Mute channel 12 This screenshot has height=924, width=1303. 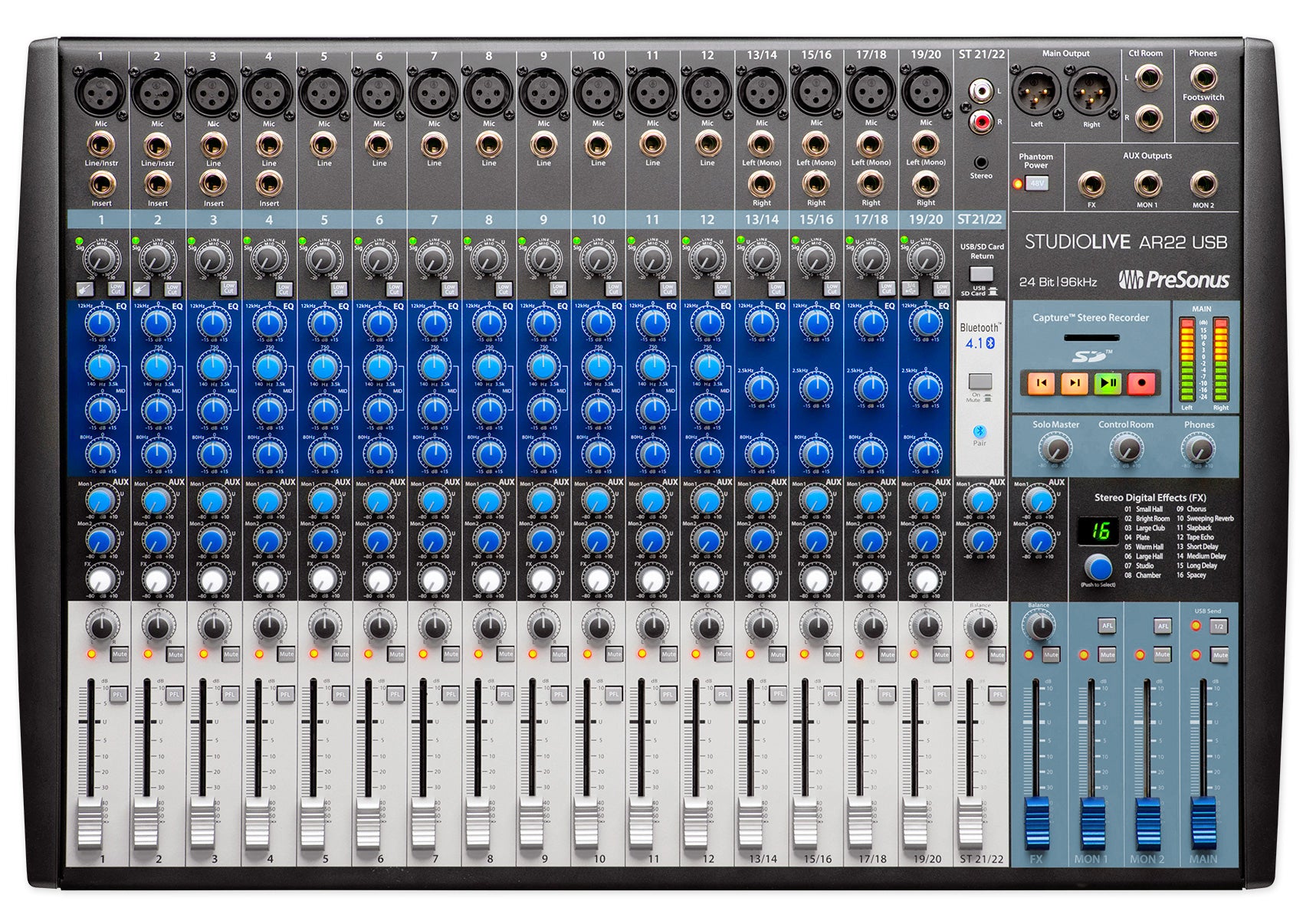724,654
